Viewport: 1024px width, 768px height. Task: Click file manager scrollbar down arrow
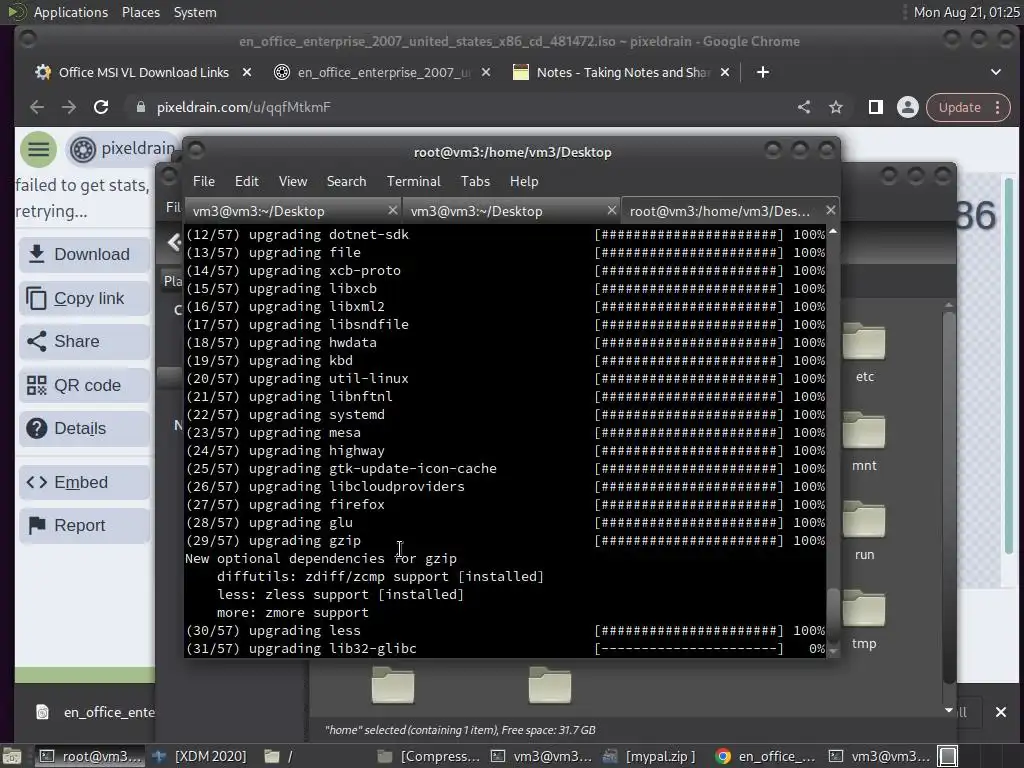949,711
